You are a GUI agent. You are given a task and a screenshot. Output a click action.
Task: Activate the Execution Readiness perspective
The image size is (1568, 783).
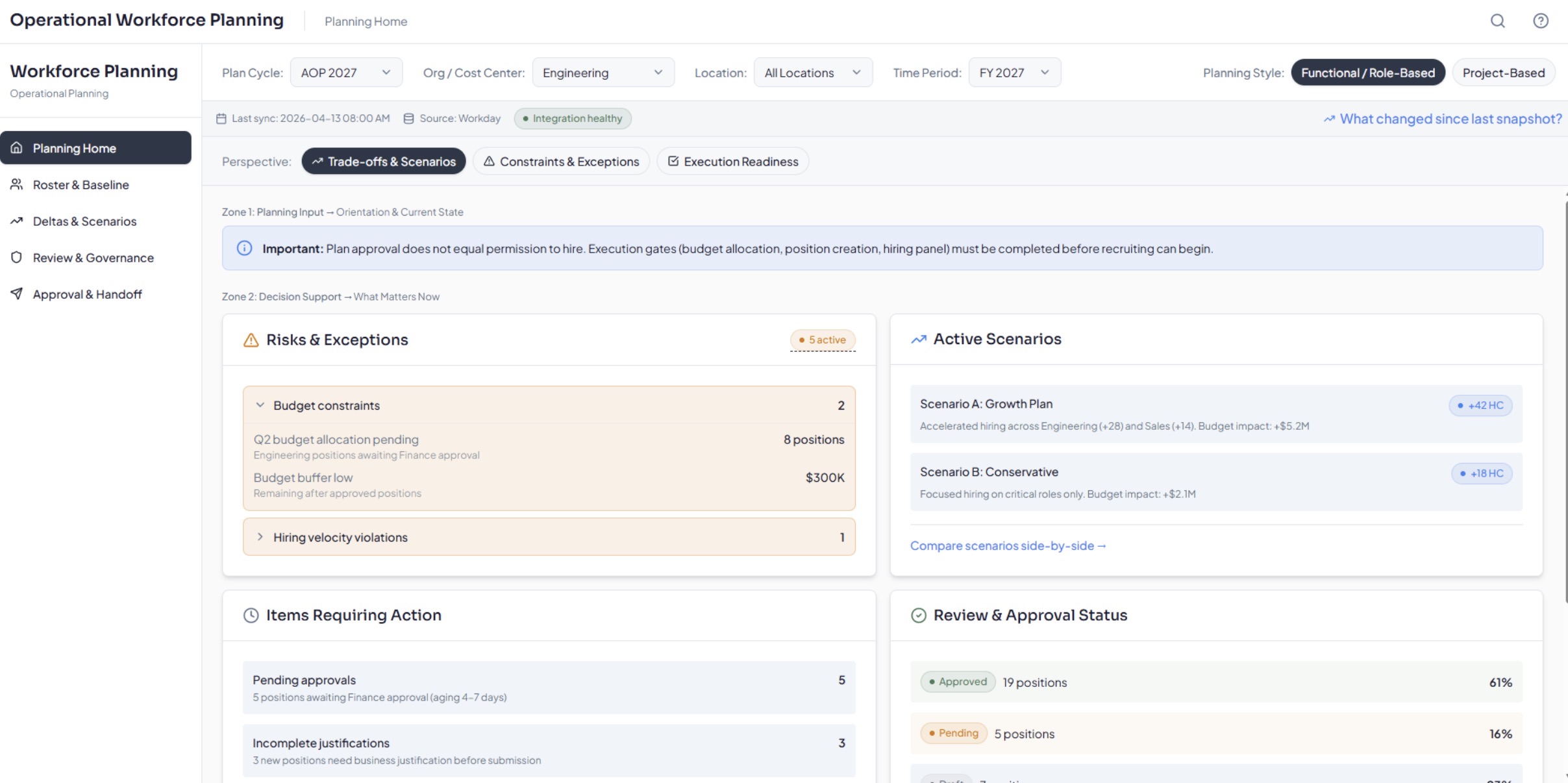coord(732,161)
